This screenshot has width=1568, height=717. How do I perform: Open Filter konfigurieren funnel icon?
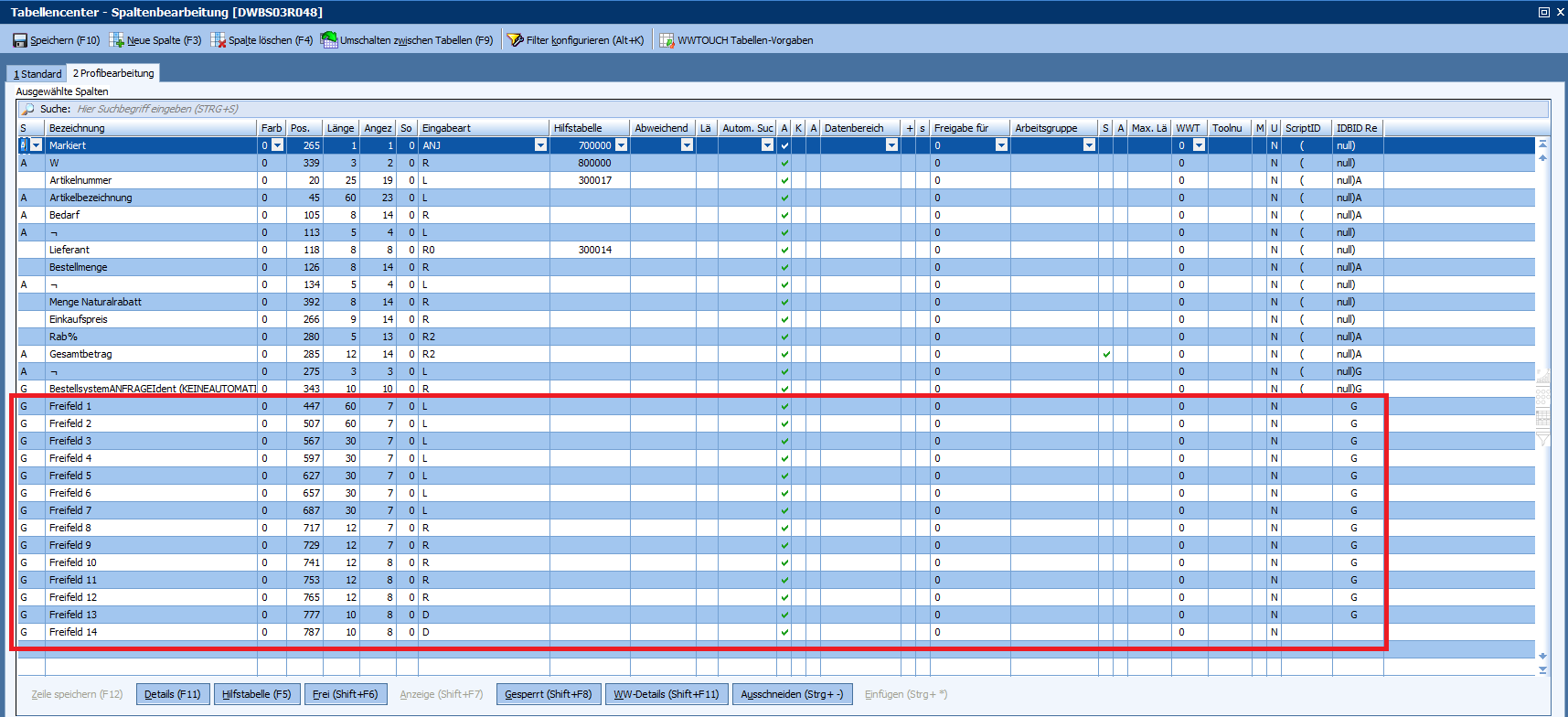point(515,40)
